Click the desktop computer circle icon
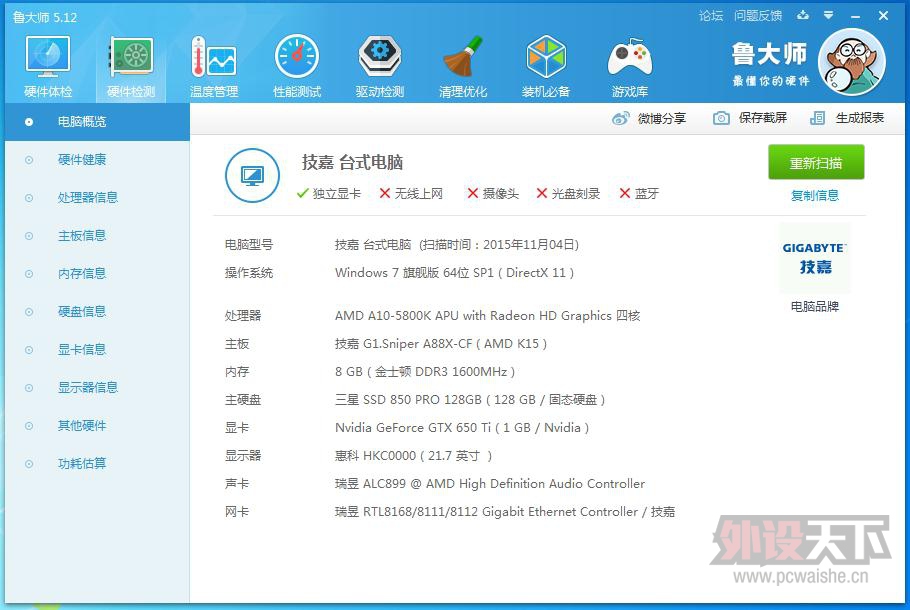Image resolution: width=910 pixels, height=610 pixels. point(252,175)
